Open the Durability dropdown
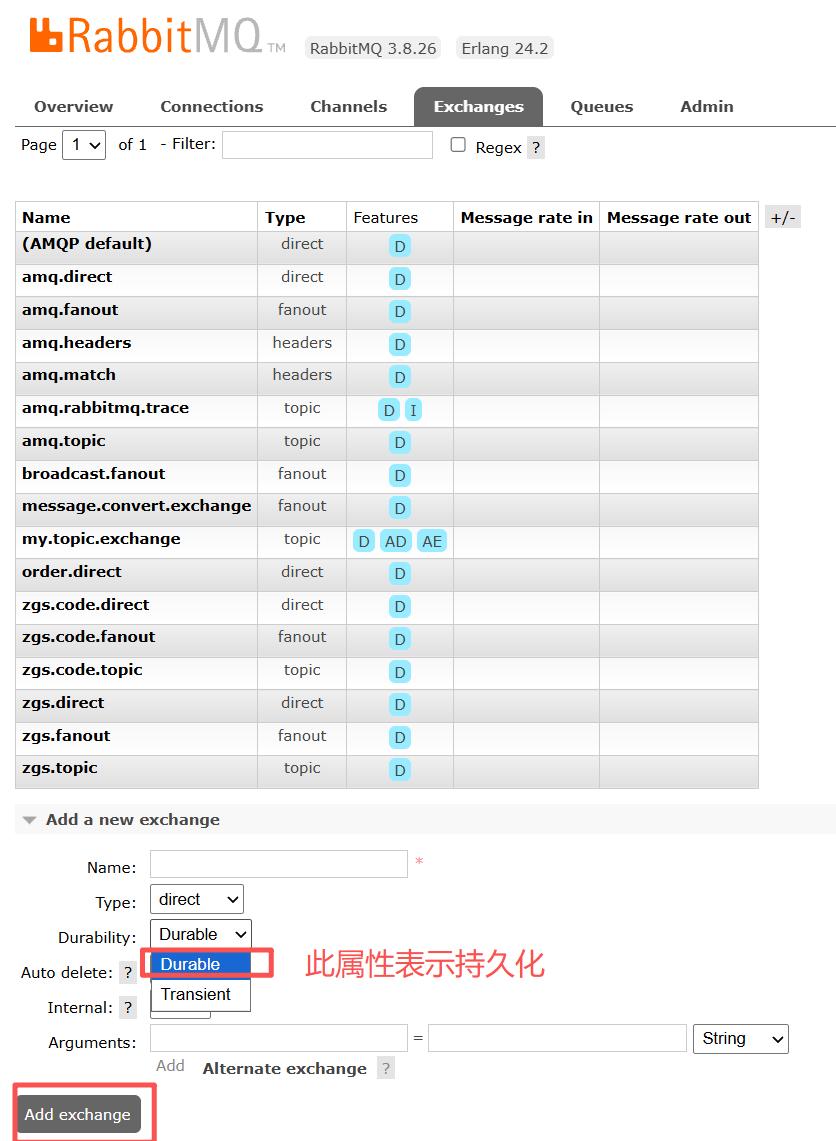This screenshot has width=836, height=1141. [x=201, y=934]
